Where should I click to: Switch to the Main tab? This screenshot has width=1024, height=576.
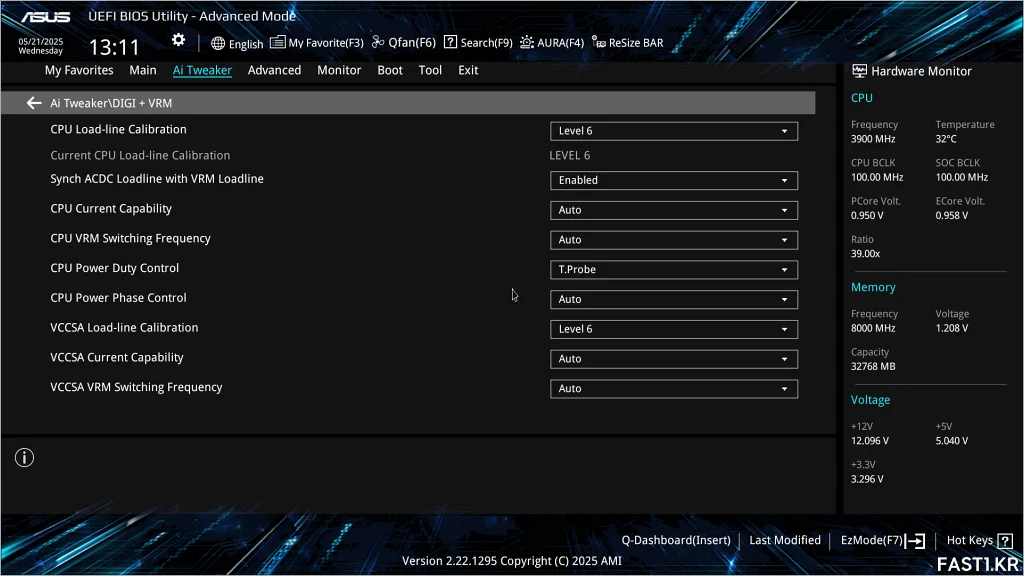[142, 71]
